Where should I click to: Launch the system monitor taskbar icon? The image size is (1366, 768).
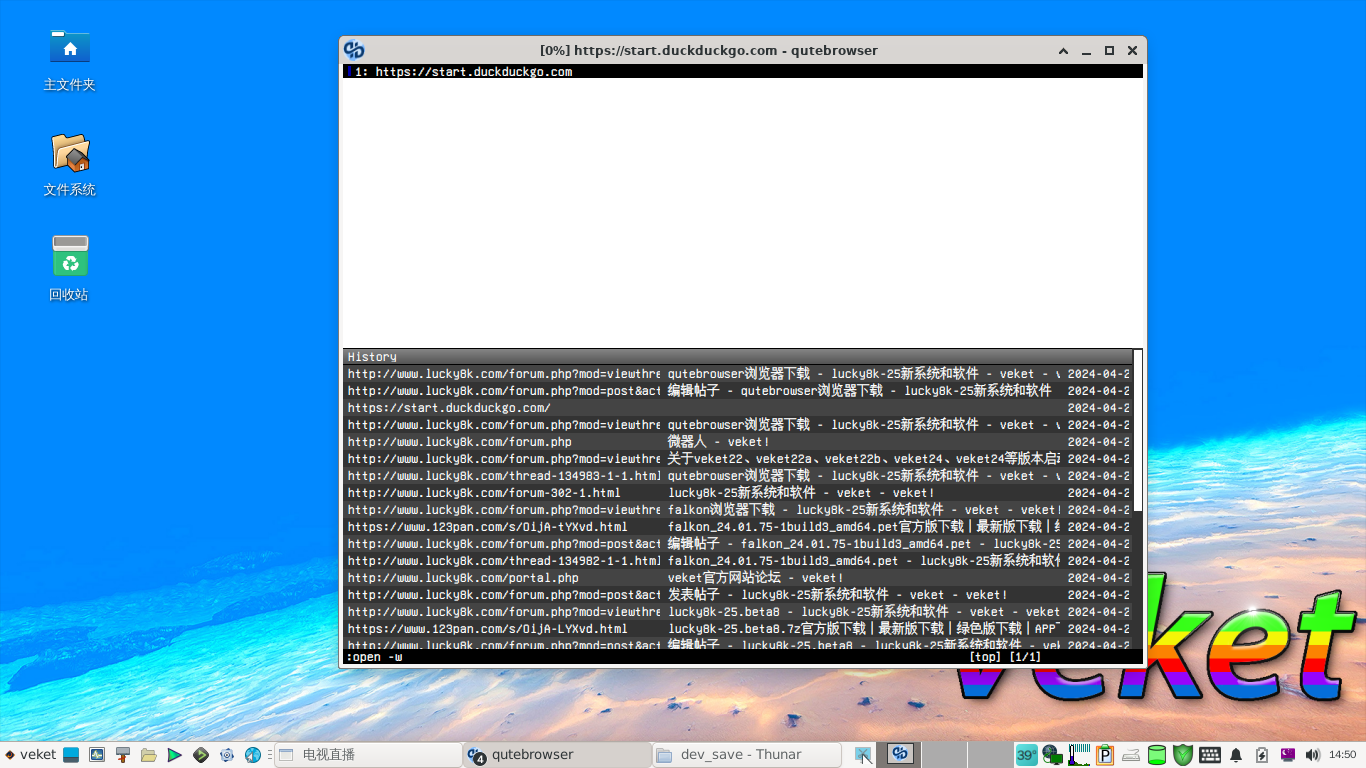(x=97, y=755)
